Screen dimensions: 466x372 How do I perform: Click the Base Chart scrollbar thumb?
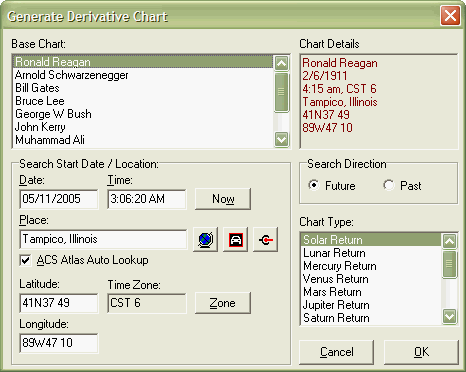pos(282,92)
